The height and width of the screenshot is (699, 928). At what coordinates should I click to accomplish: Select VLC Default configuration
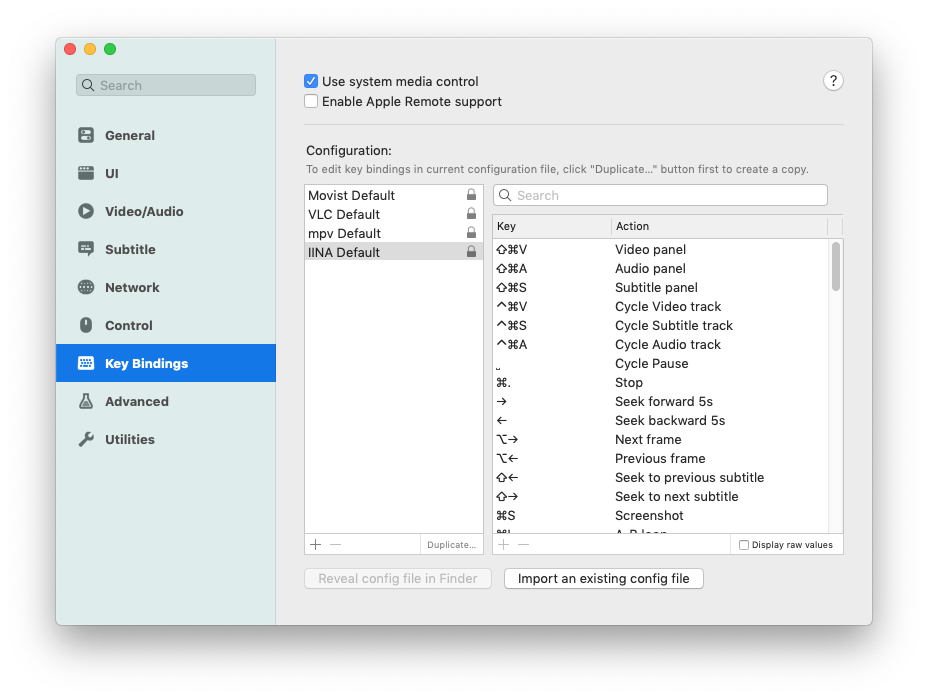coord(394,214)
